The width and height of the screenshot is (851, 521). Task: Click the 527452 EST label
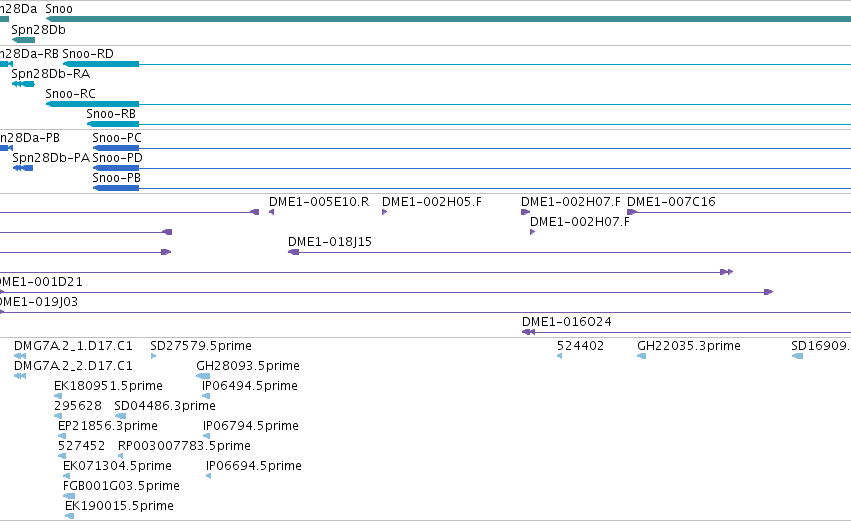(x=81, y=446)
